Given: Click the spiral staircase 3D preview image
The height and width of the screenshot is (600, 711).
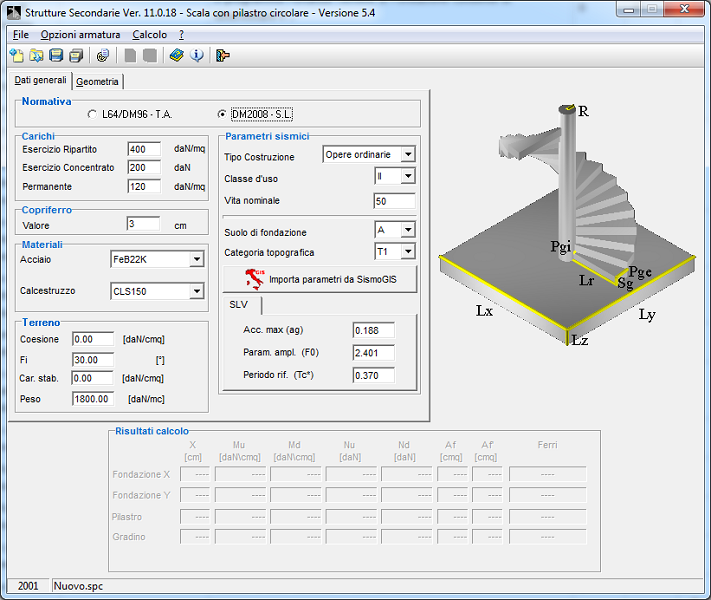Looking at the screenshot, I should pos(567,227).
